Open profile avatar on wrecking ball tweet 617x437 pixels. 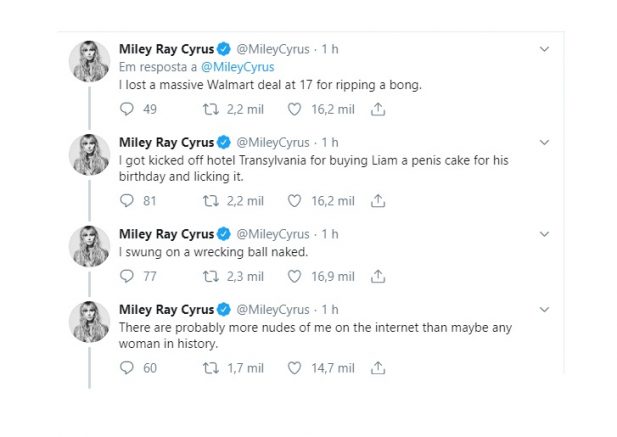90,246
